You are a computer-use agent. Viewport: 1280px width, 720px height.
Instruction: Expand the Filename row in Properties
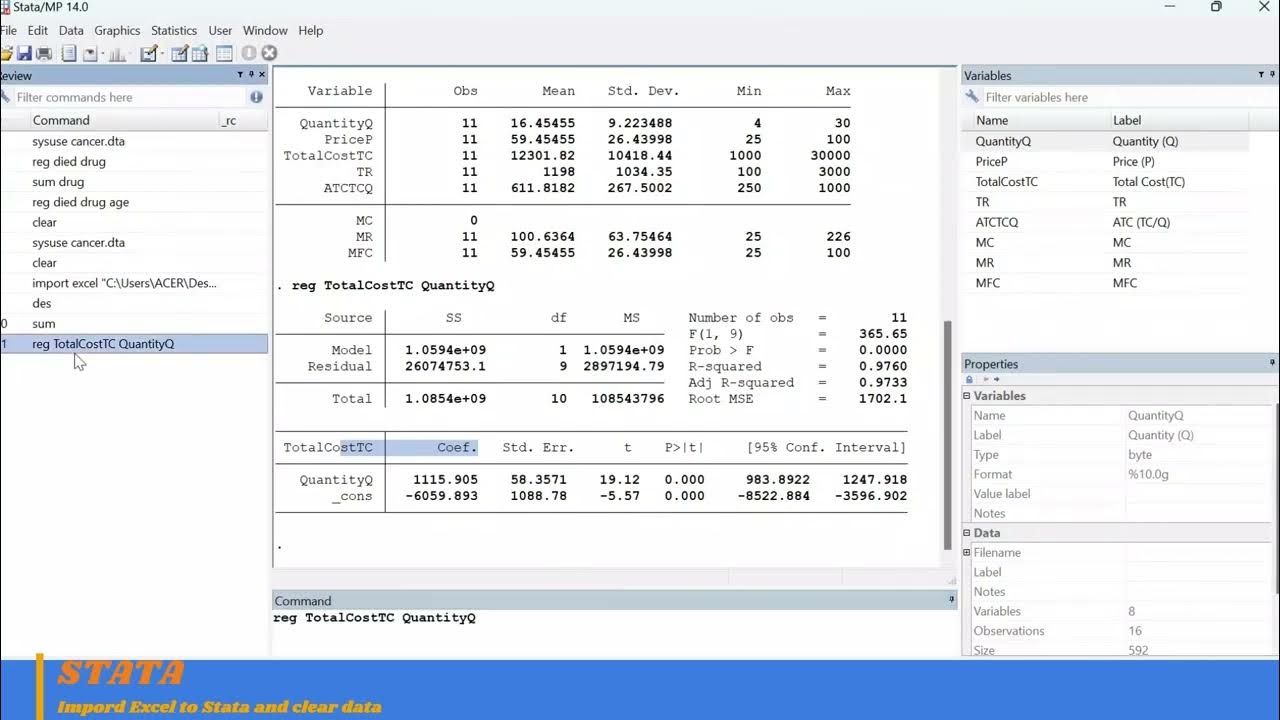967,552
